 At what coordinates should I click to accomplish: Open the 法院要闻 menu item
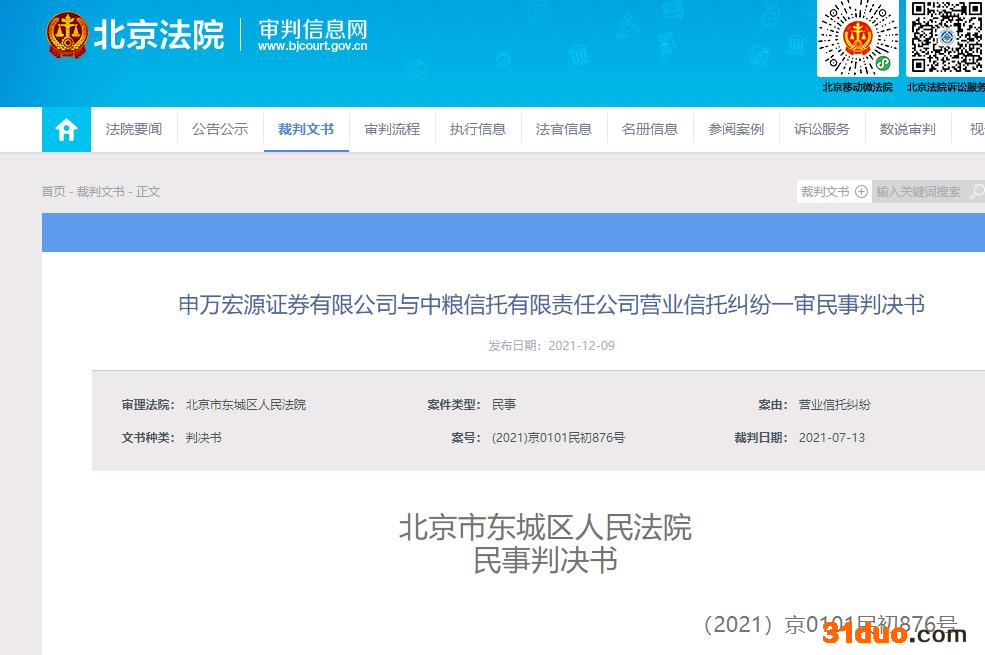coord(134,130)
